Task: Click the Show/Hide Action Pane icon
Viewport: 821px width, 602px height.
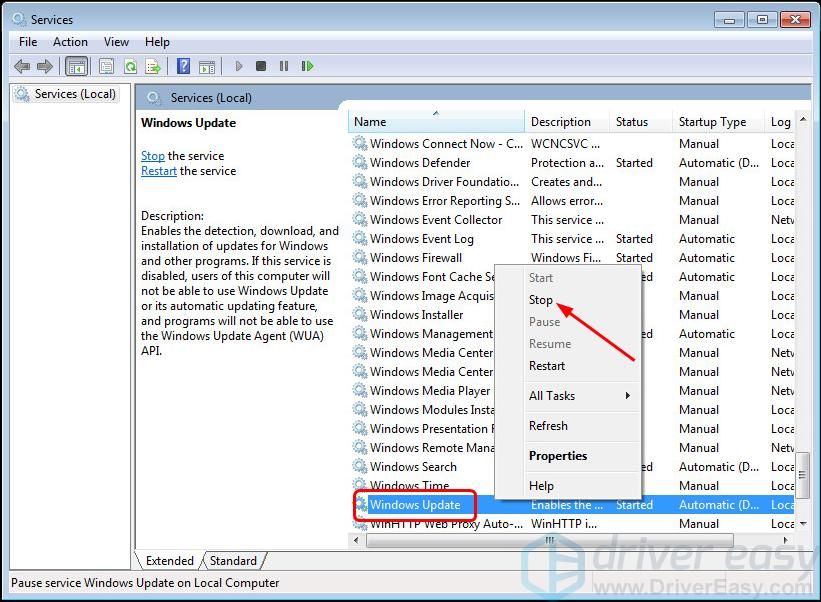Action: coord(207,66)
